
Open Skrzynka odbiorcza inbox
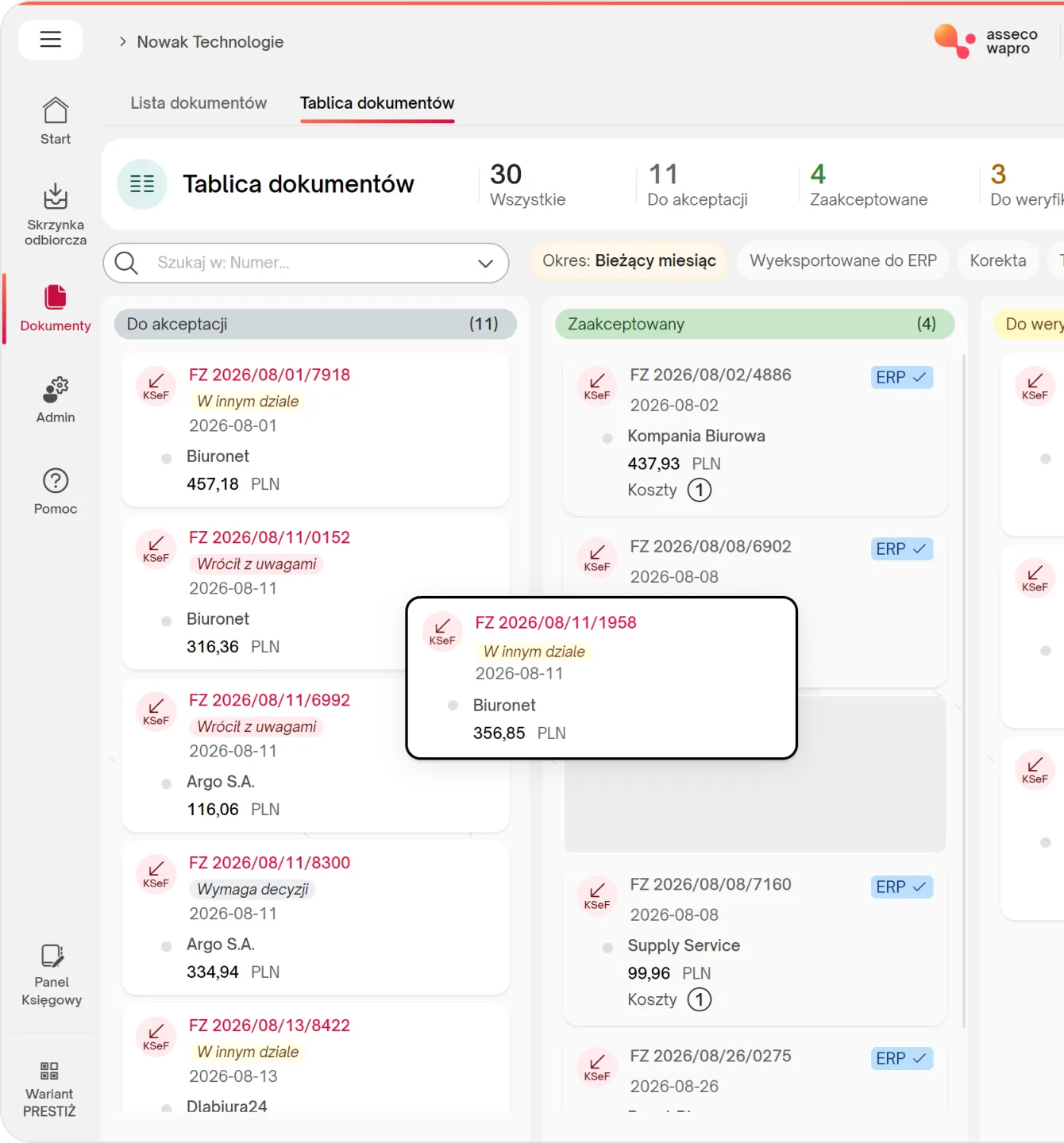(x=56, y=214)
